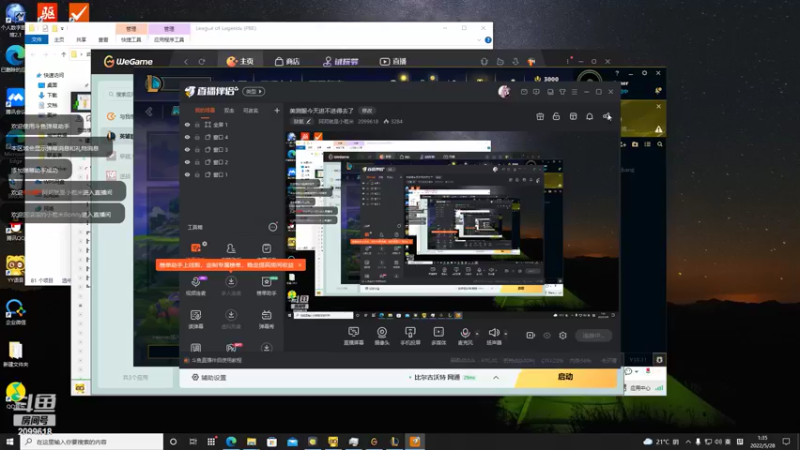
Task: Open WeGame 商店 tab
Action: (x=287, y=61)
